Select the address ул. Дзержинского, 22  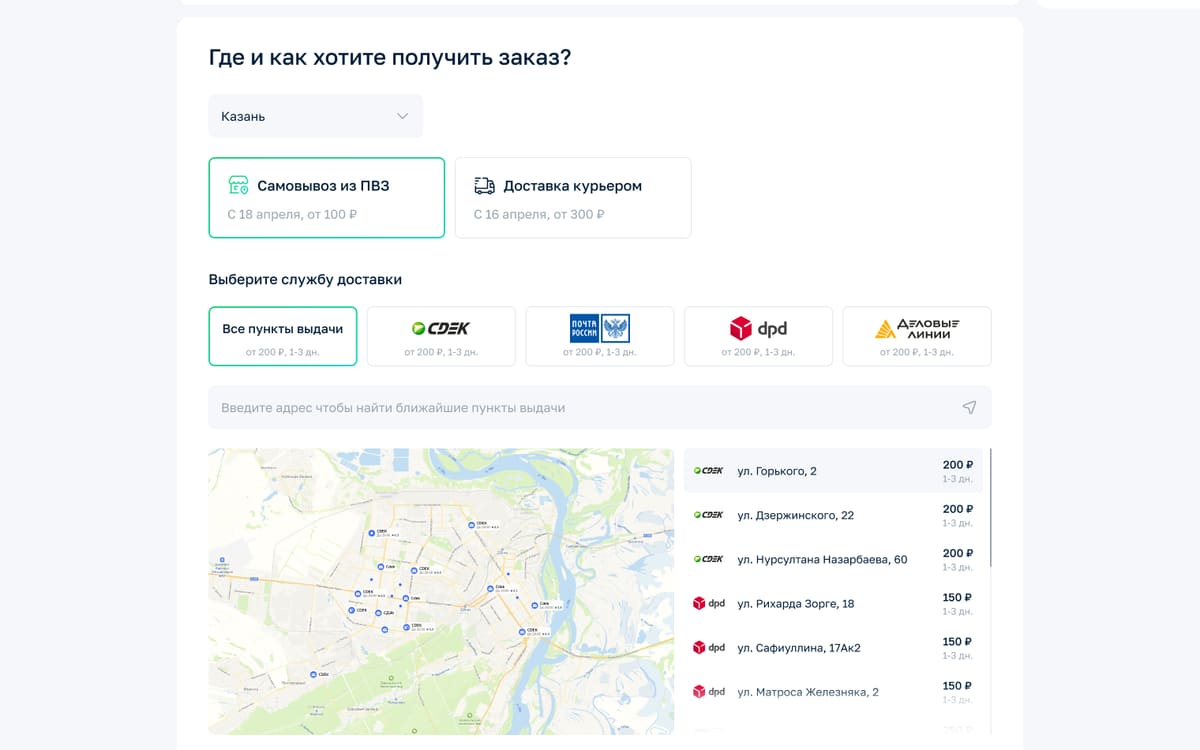tap(796, 515)
